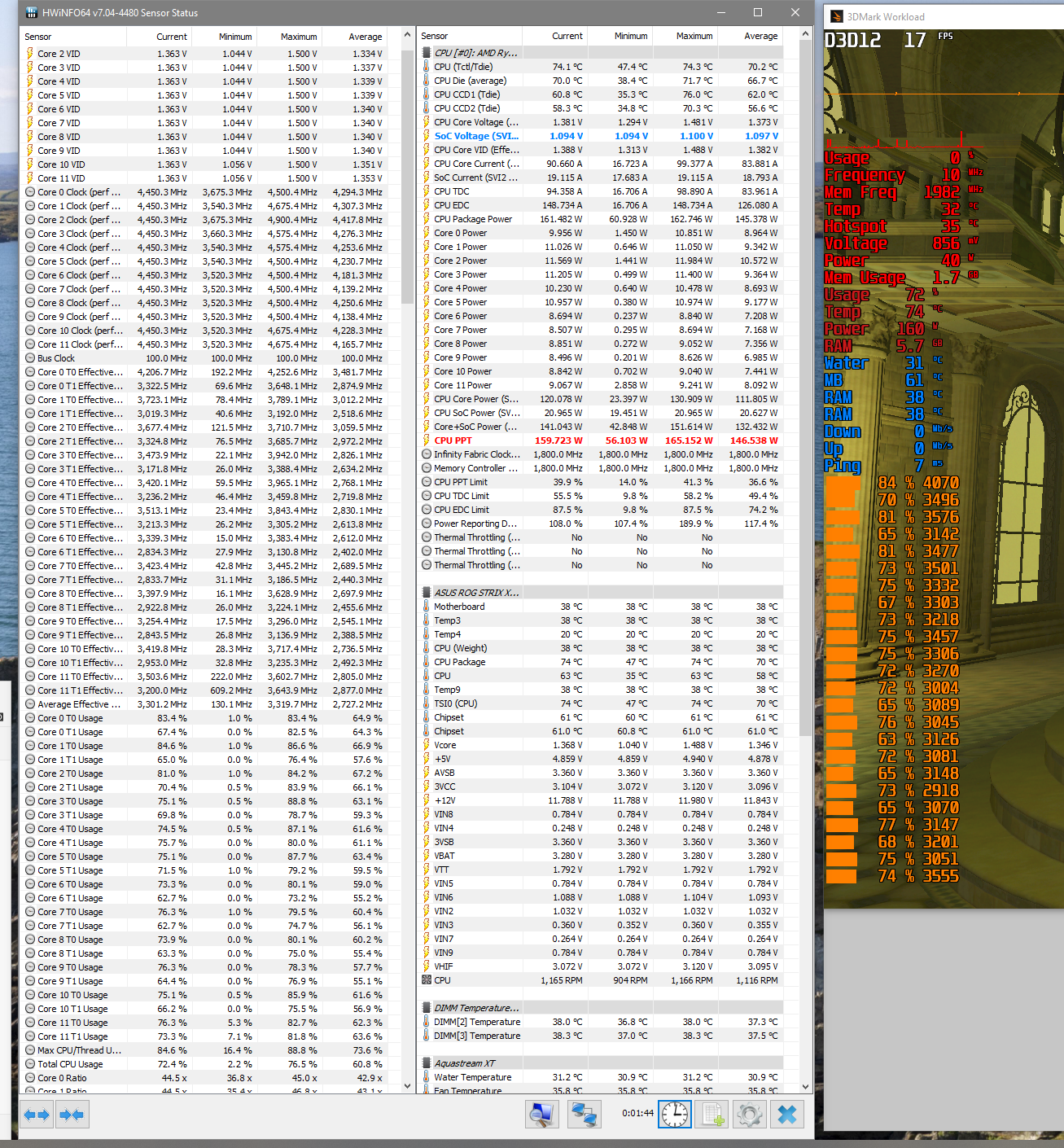
Task: Select the TSI0 (CPU) temperature row
Action: click(601, 703)
